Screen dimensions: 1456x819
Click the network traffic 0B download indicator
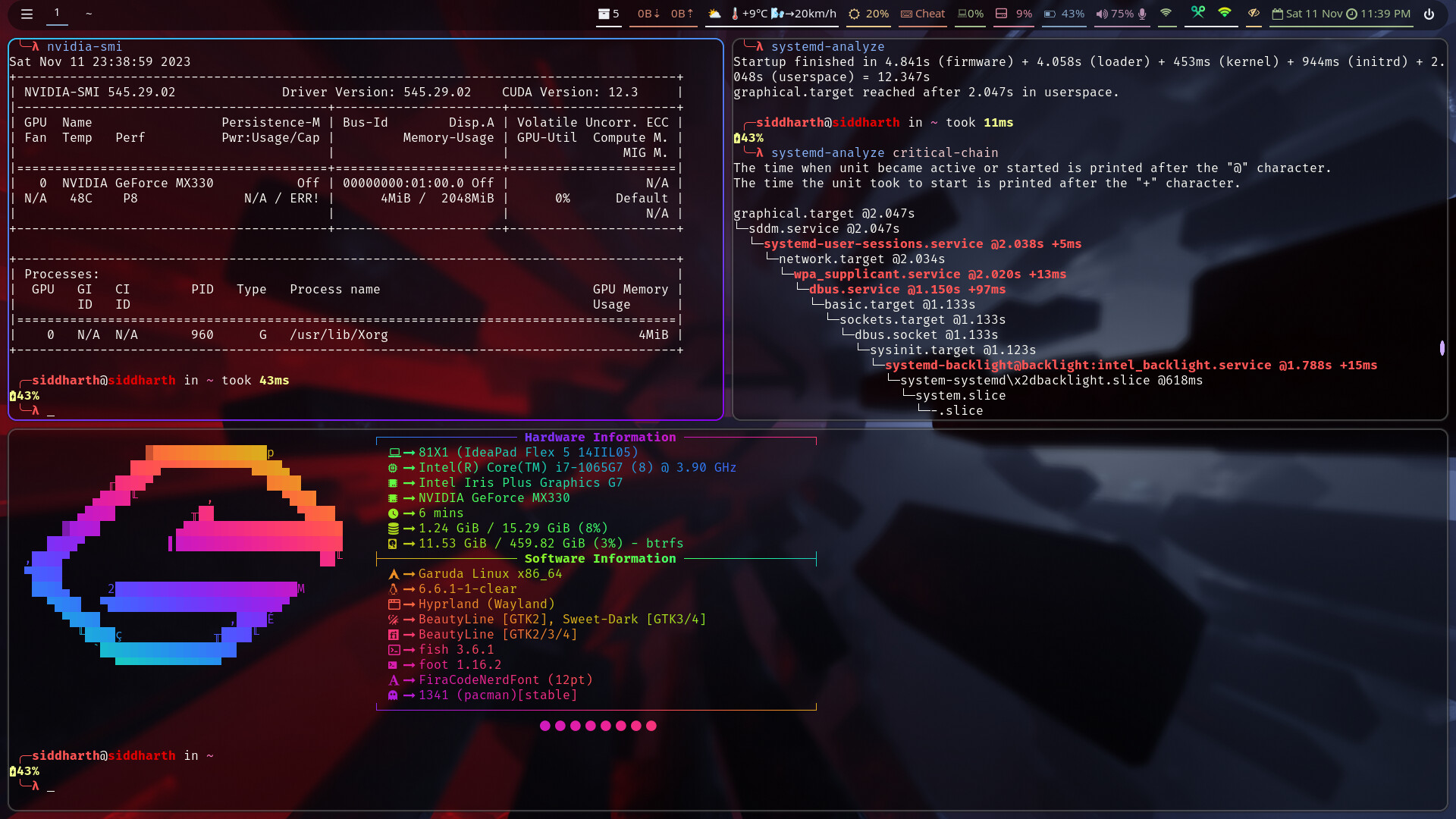[648, 14]
